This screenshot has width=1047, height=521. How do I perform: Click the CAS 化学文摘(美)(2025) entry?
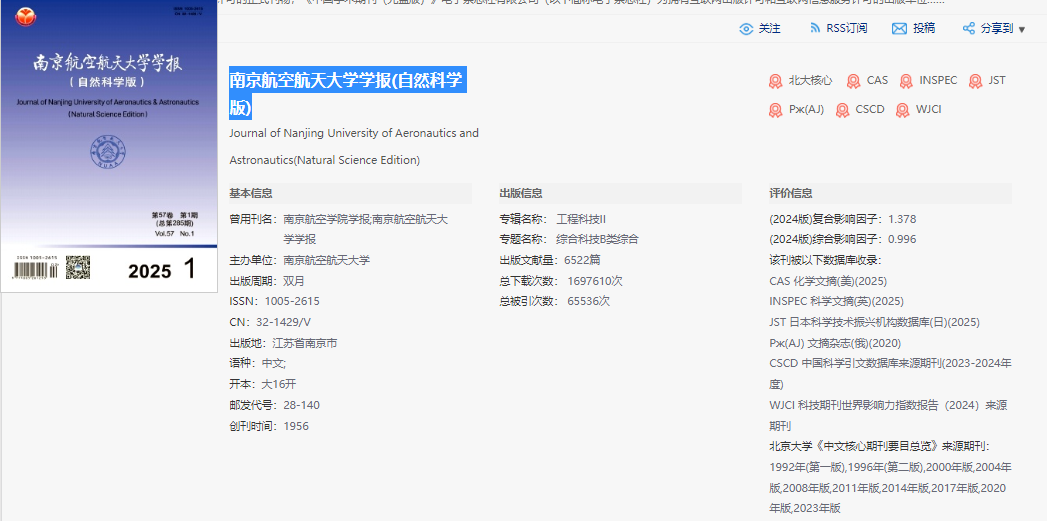click(828, 281)
